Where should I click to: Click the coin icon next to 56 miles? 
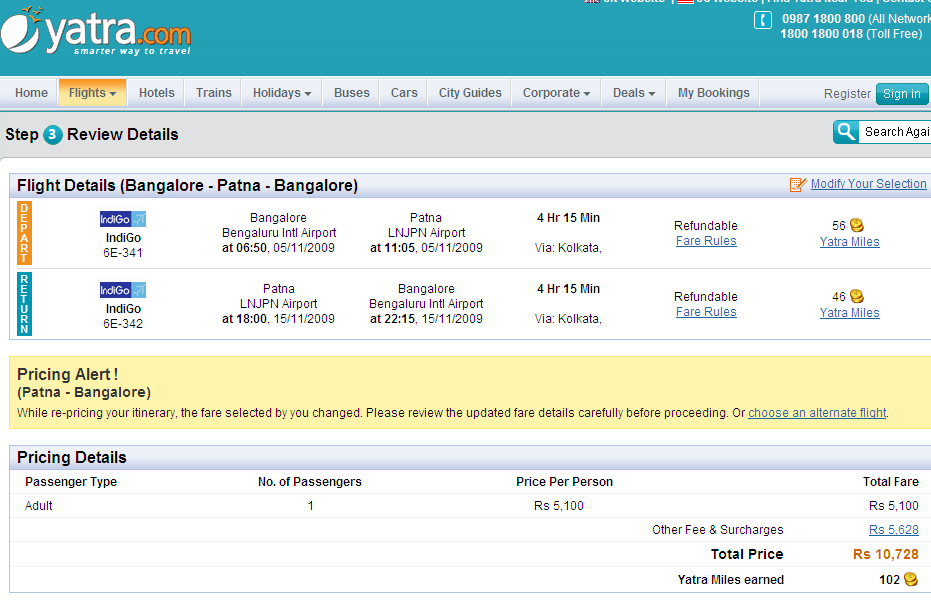click(857, 226)
